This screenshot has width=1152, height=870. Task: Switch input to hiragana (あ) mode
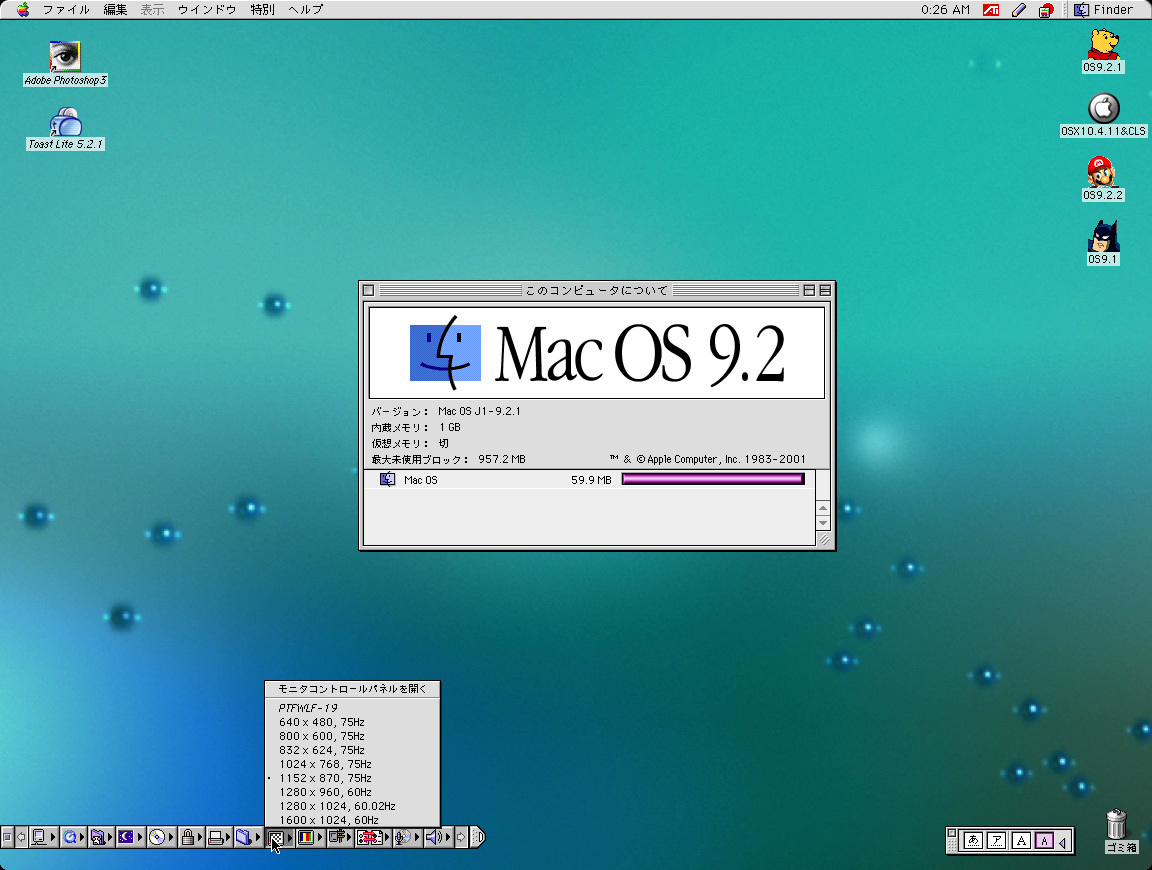click(x=973, y=842)
